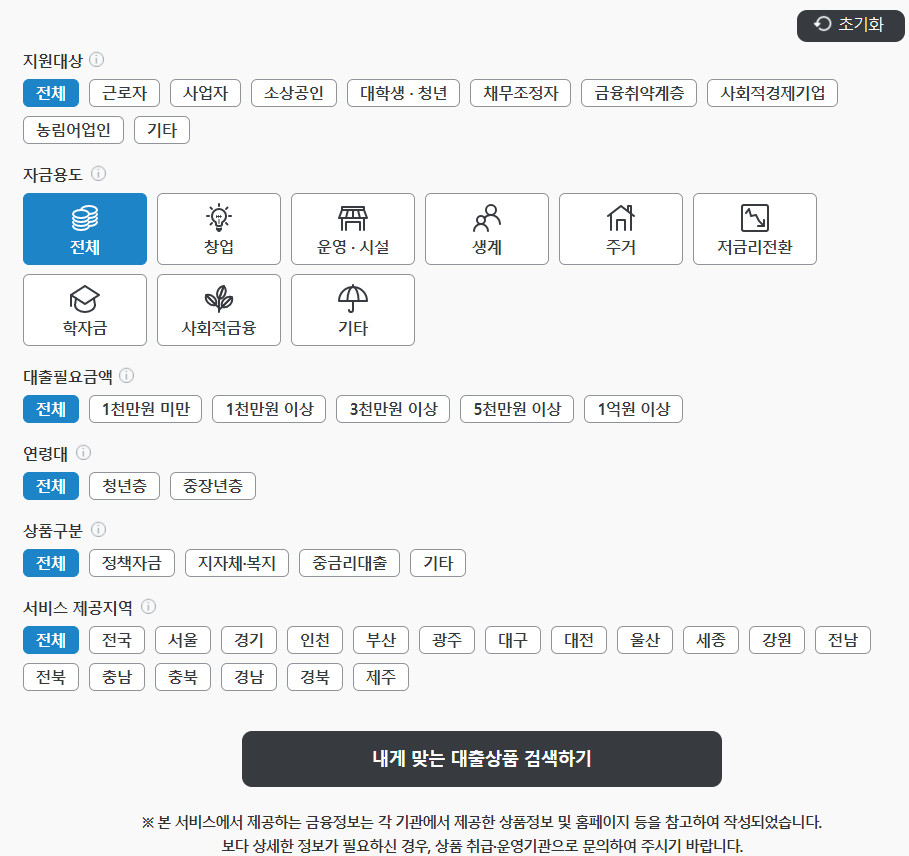This screenshot has height=856, width=909.
Task: Click info icon next to 대출필요금액
Action: pyautogui.click(x=126, y=376)
